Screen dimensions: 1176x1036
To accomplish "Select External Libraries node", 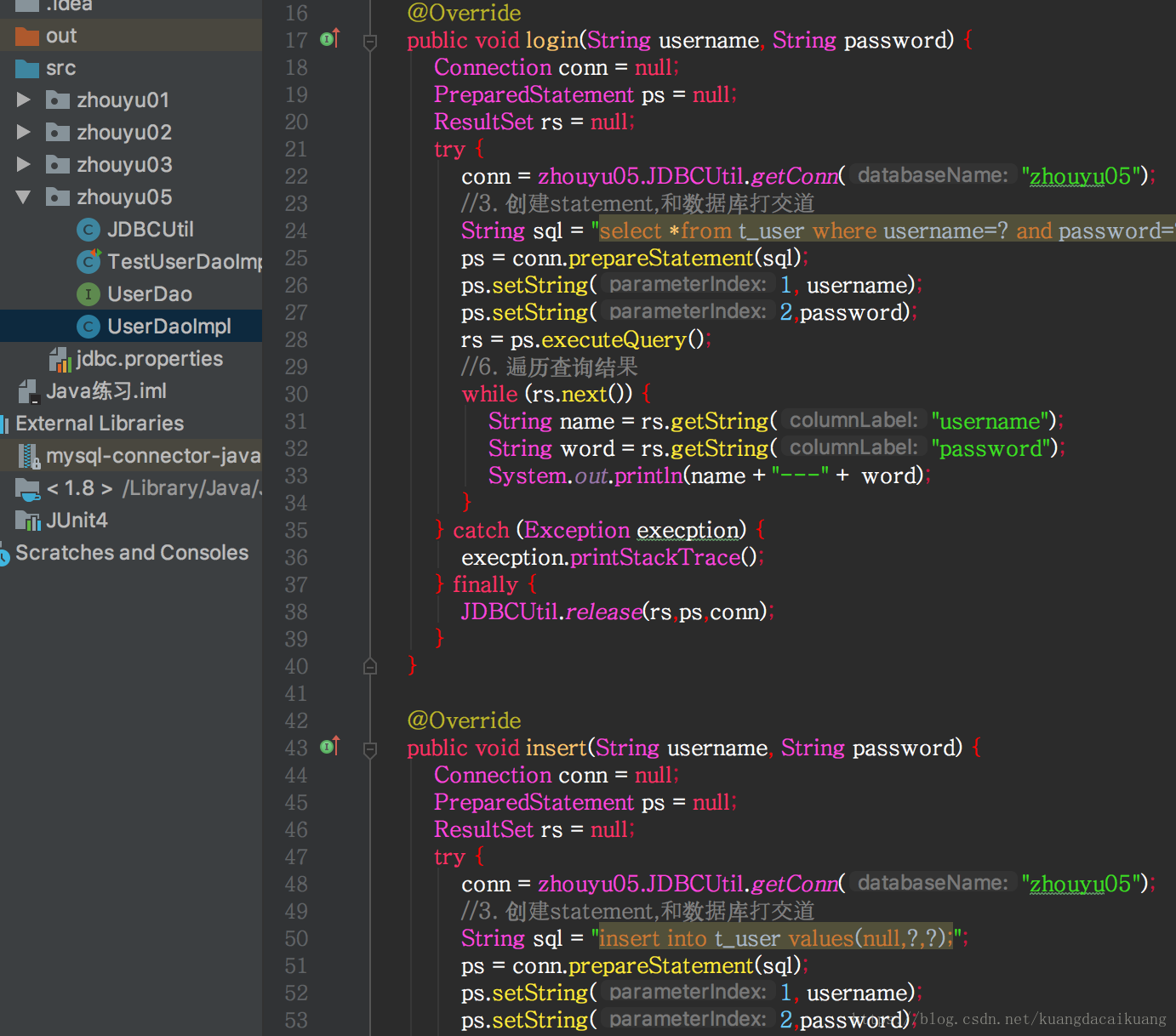I will click(100, 424).
